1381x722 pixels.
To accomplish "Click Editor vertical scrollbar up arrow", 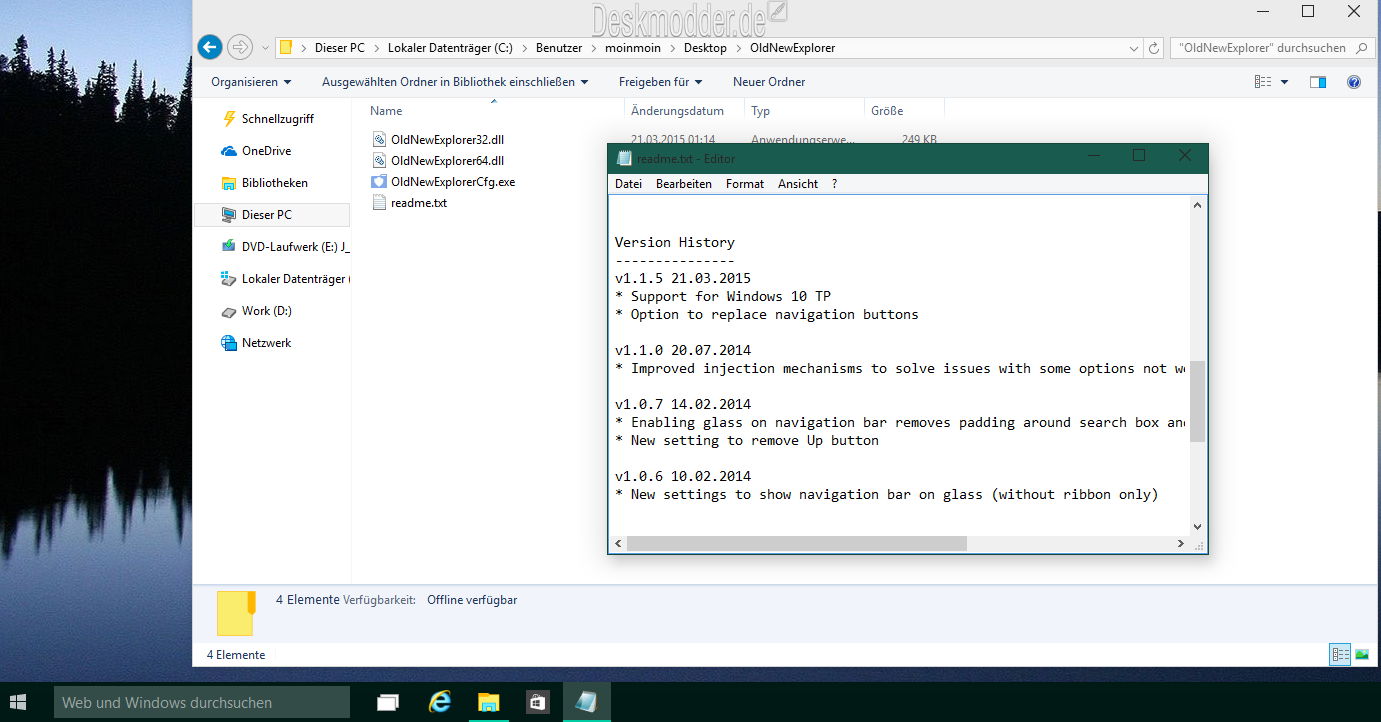I will click(x=1197, y=205).
